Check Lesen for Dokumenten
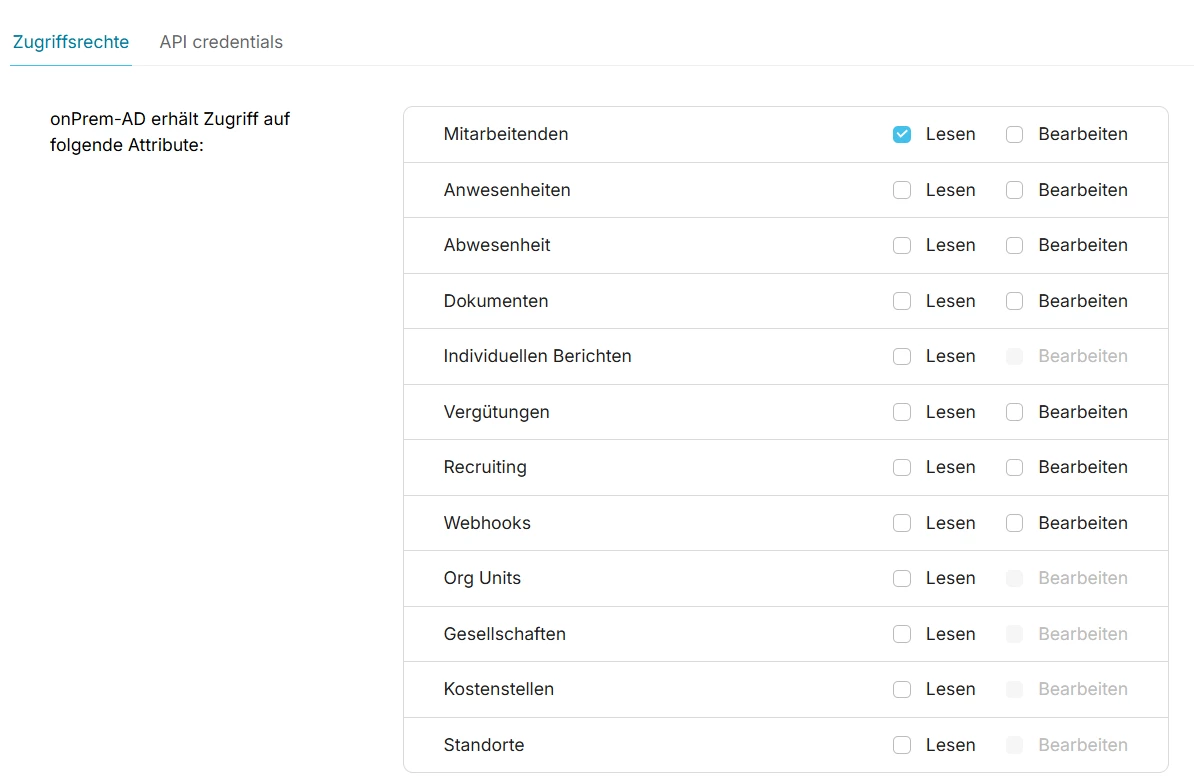1194x781 pixels. [x=902, y=301]
